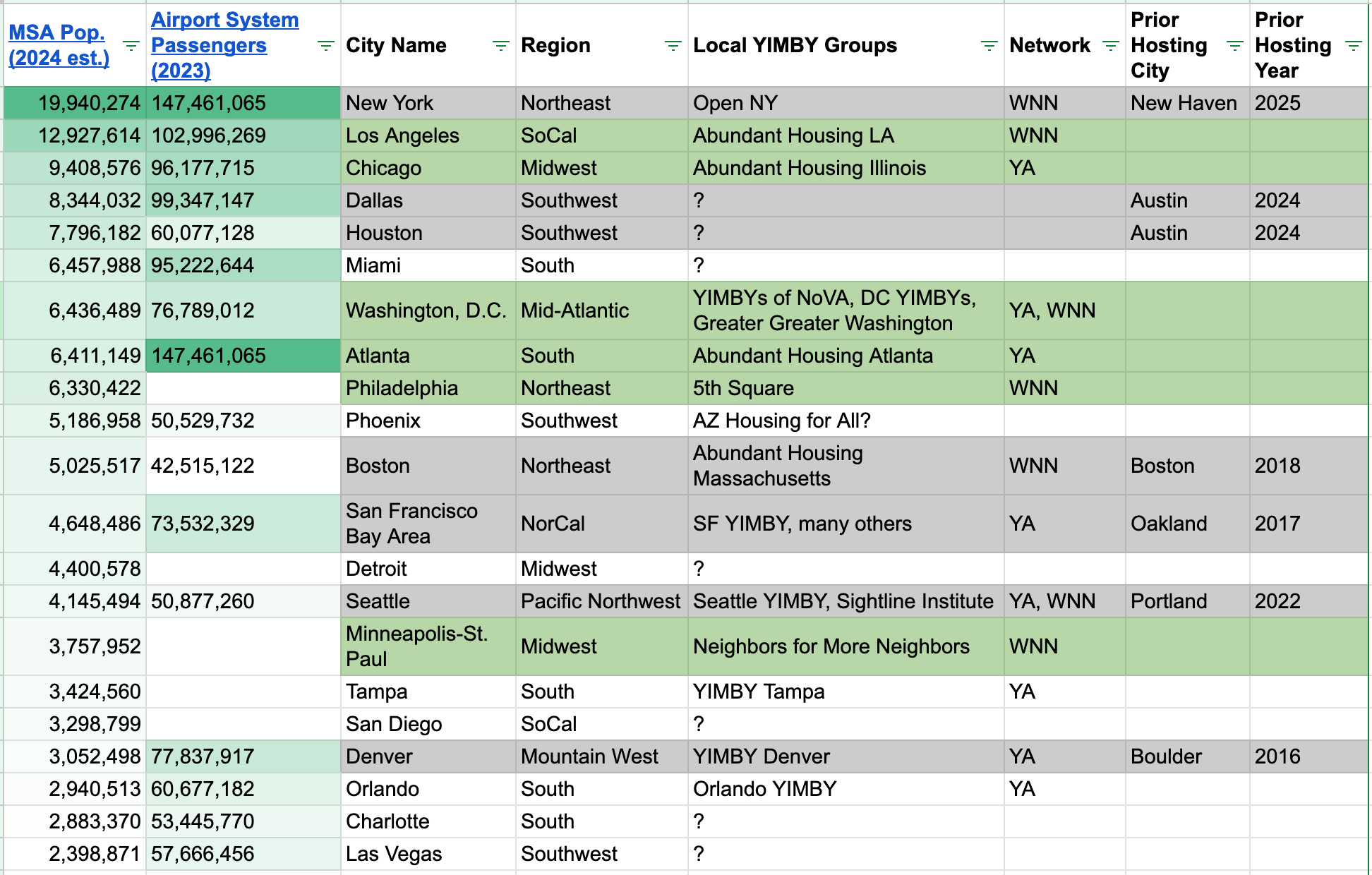Open Local YIMBY Groups filter icon
This screenshot has width=1372, height=875.
click(989, 46)
